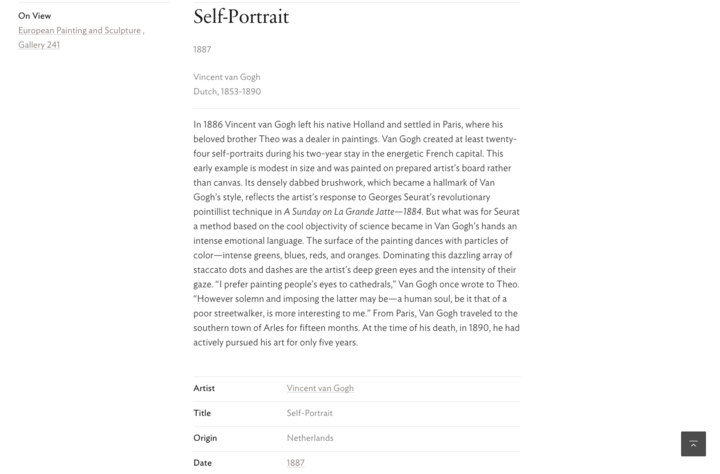The width and height of the screenshot is (720, 474).
Task: Click the back-to-top arrow button
Action: pyautogui.click(x=693, y=444)
